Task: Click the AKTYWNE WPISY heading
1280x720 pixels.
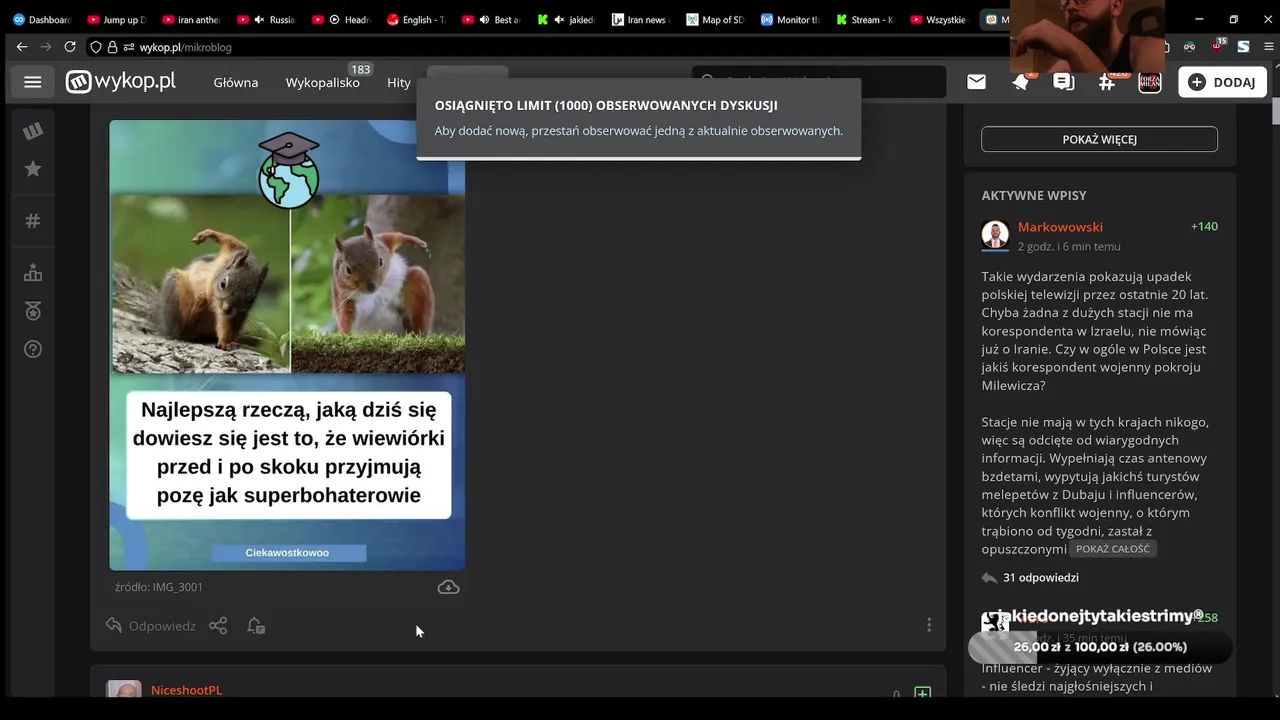Action: pyautogui.click(x=1034, y=195)
